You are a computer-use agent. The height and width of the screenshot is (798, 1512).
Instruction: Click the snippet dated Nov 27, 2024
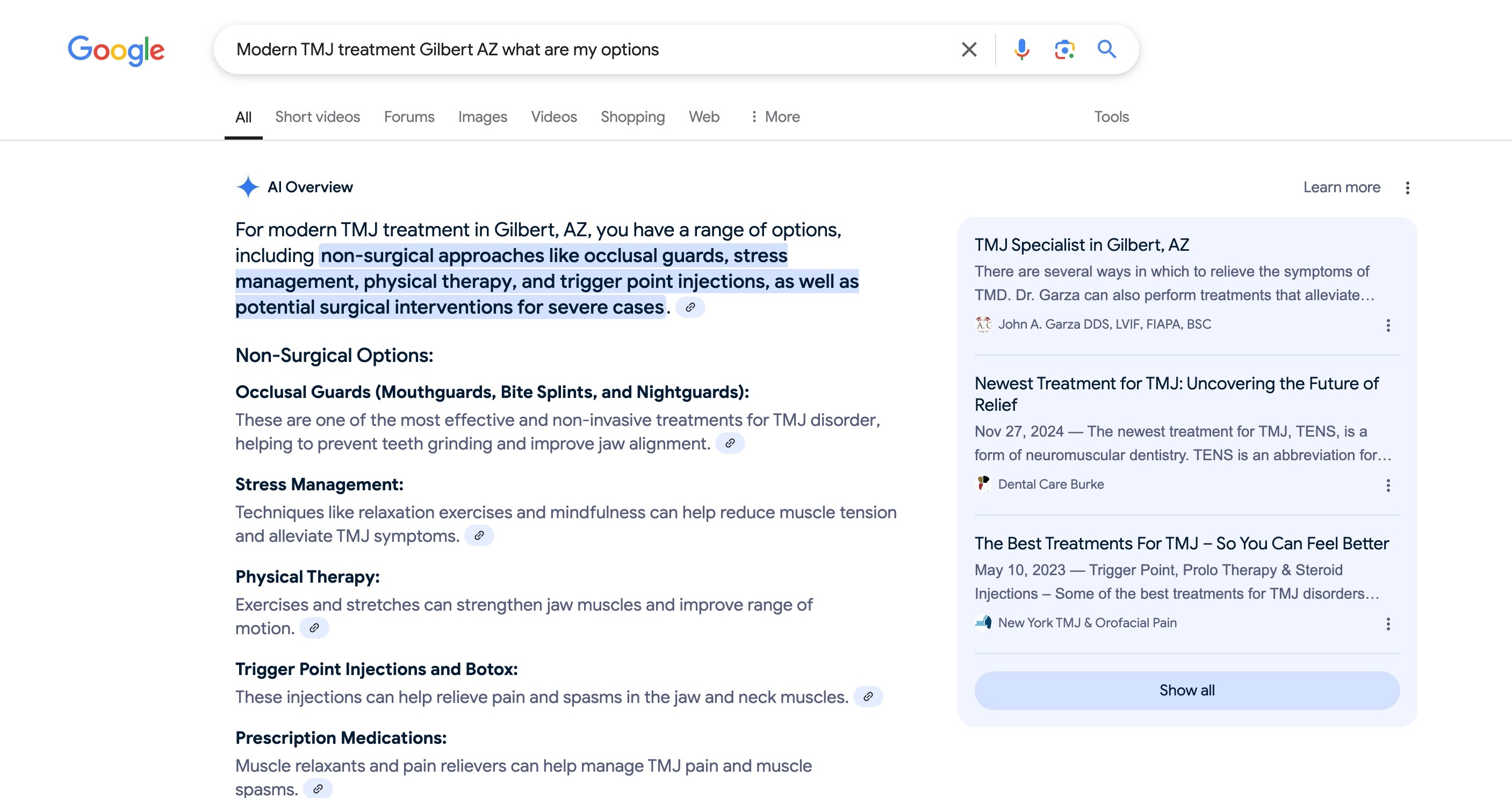click(x=1183, y=443)
